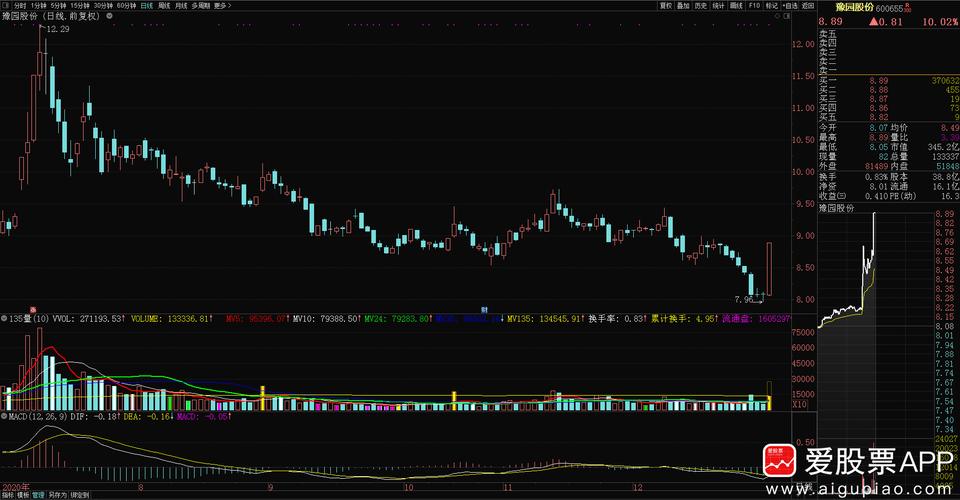Image resolution: width=960 pixels, height=500 pixels.
Task: Click the square window icon at chart top-right
Action: [786, 16]
